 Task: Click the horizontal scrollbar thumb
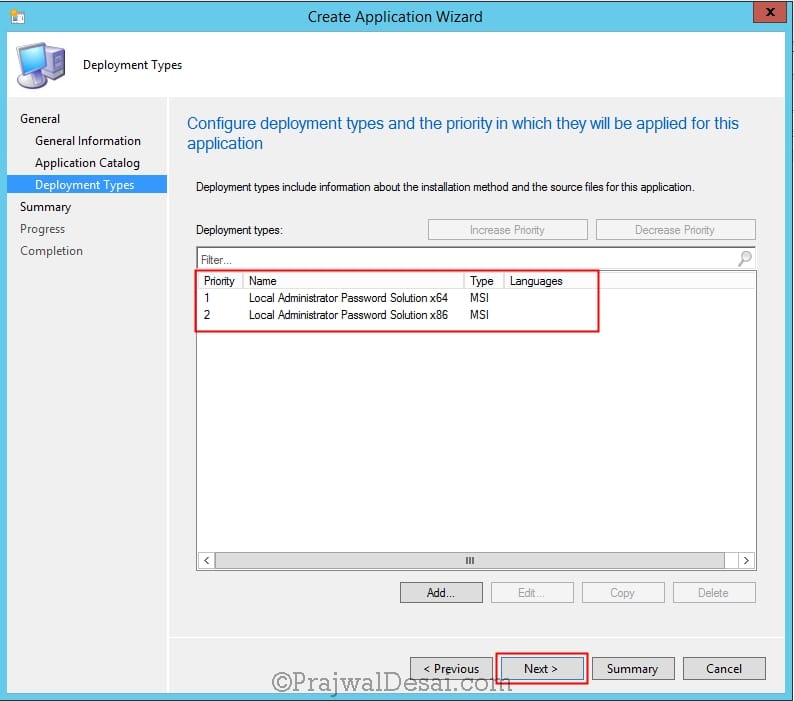pos(470,560)
